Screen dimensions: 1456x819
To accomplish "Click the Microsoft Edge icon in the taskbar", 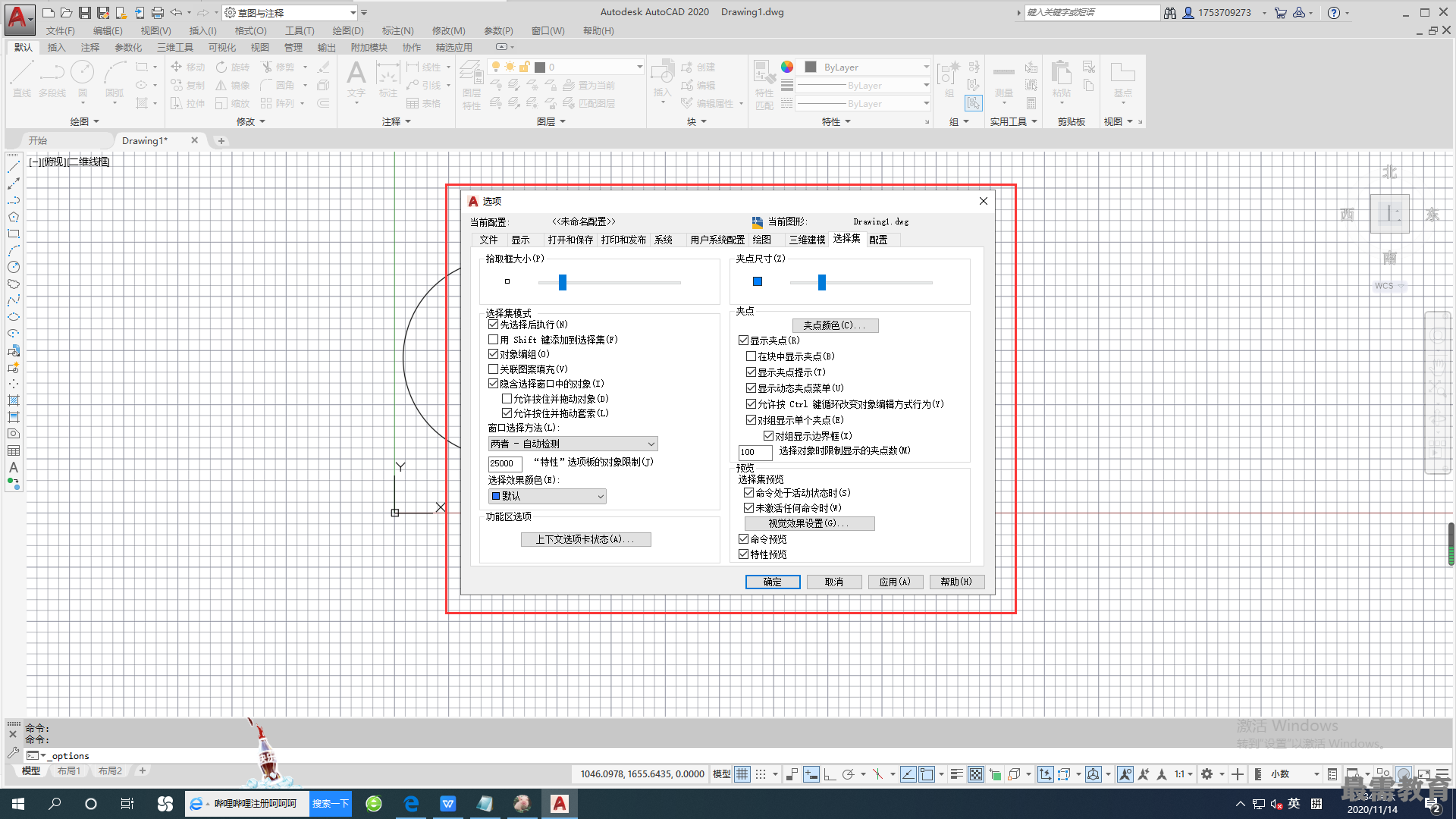I will pos(411,804).
